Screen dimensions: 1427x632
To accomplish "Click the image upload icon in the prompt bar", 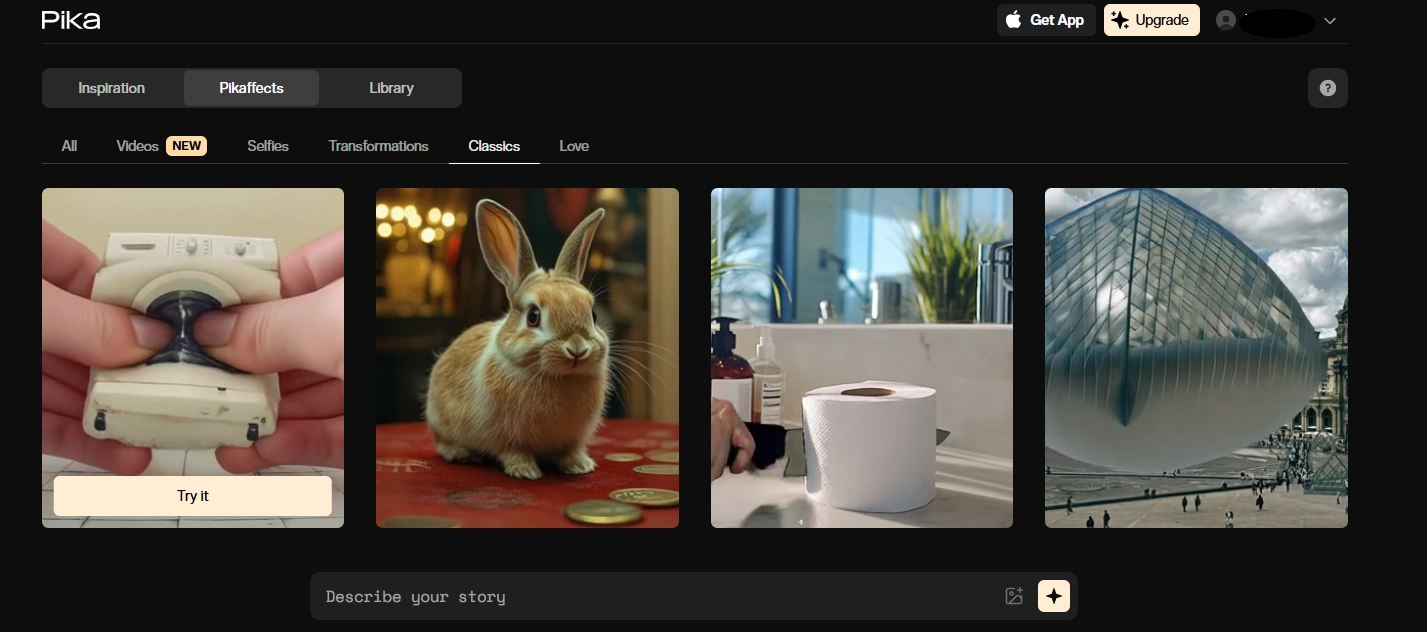I will pos(1014,596).
